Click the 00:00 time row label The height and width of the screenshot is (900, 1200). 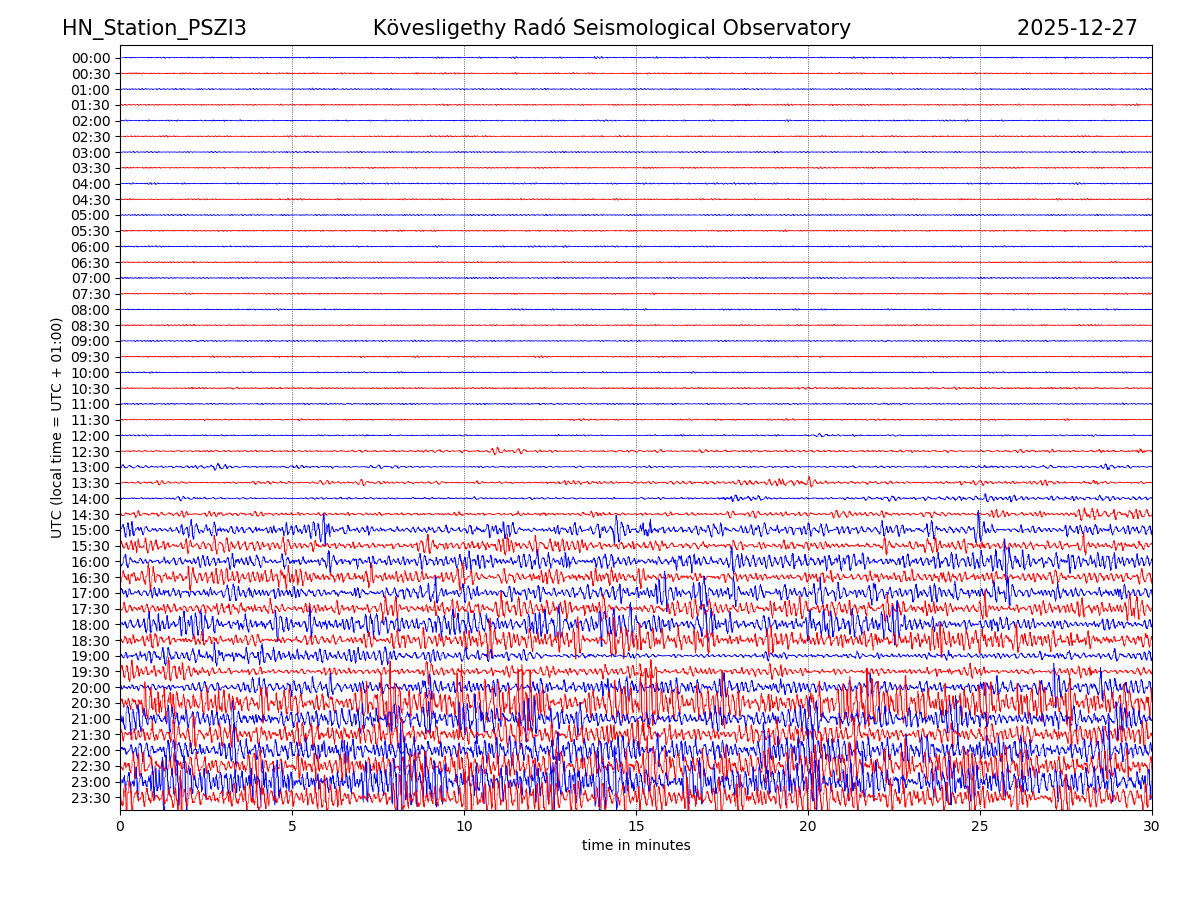[90, 58]
